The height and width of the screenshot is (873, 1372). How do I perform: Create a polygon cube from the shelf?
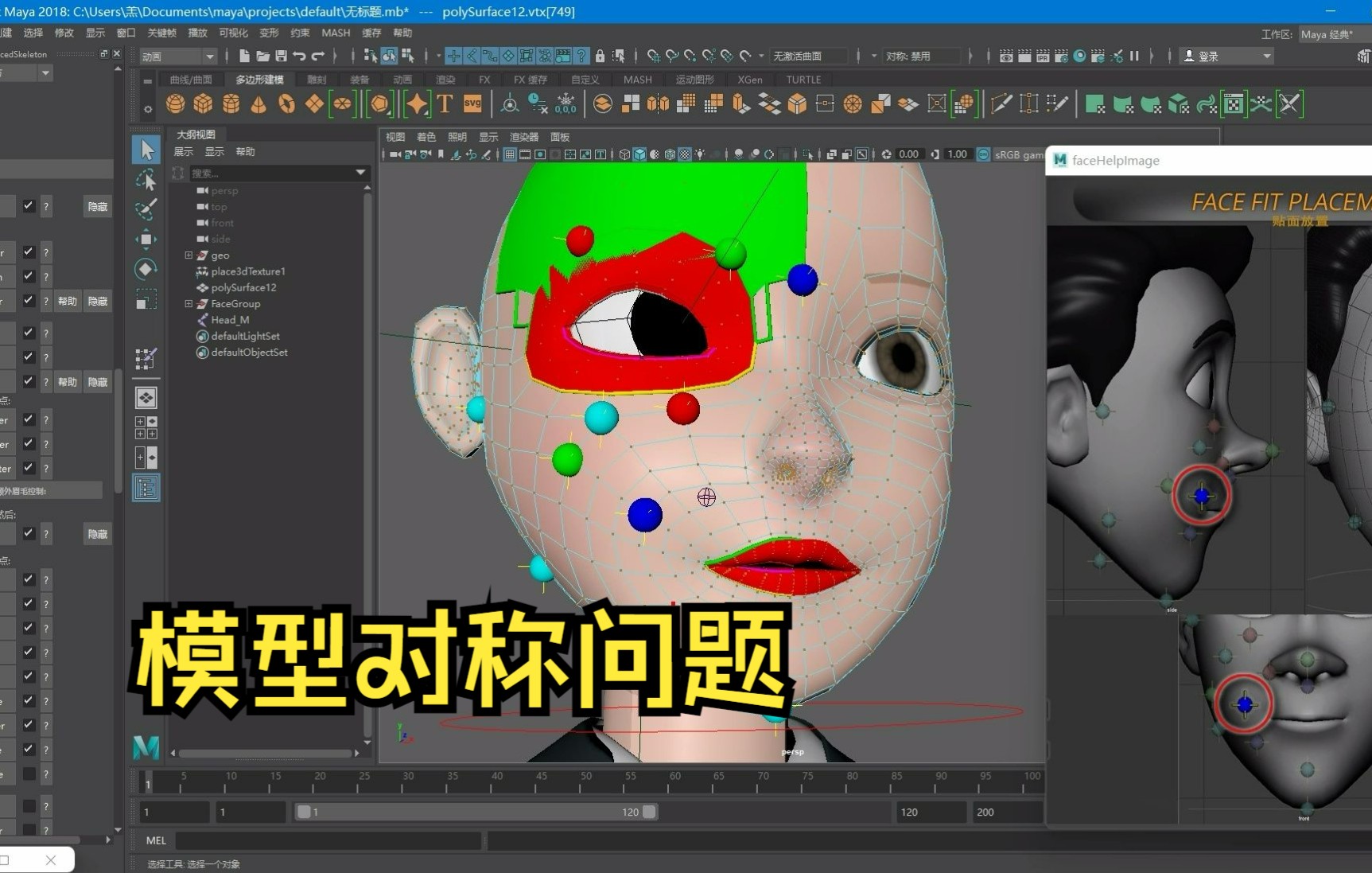click(x=203, y=103)
